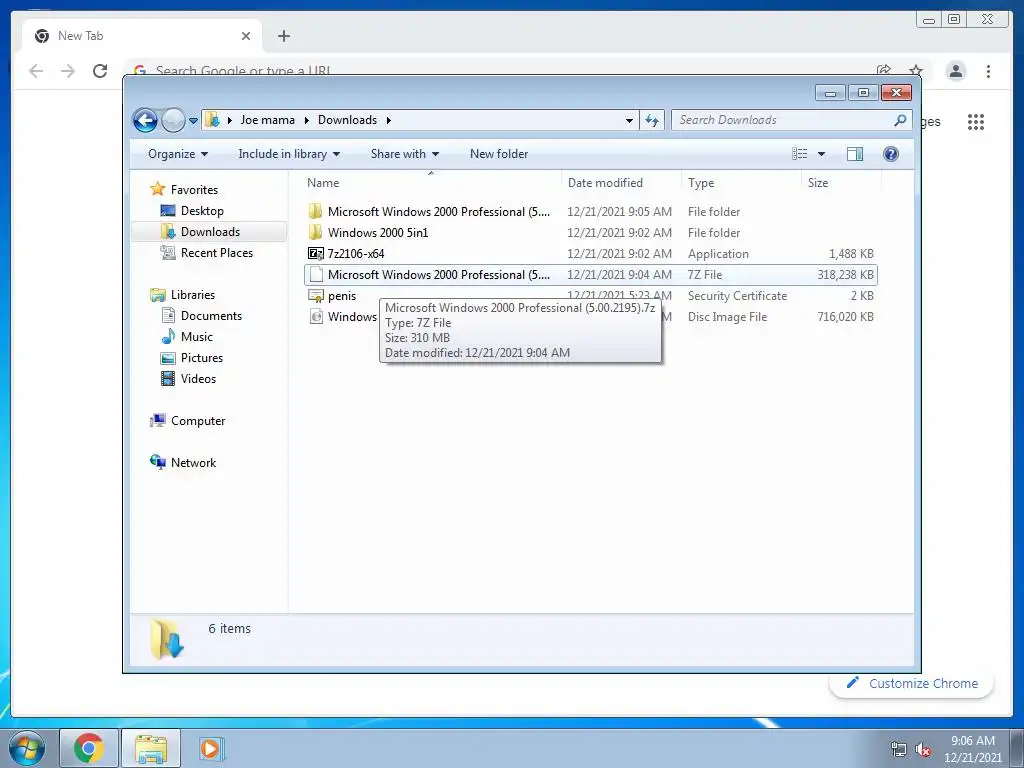Open the Share with menu
This screenshot has width=1024, height=768.
pyautogui.click(x=404, y=154)
